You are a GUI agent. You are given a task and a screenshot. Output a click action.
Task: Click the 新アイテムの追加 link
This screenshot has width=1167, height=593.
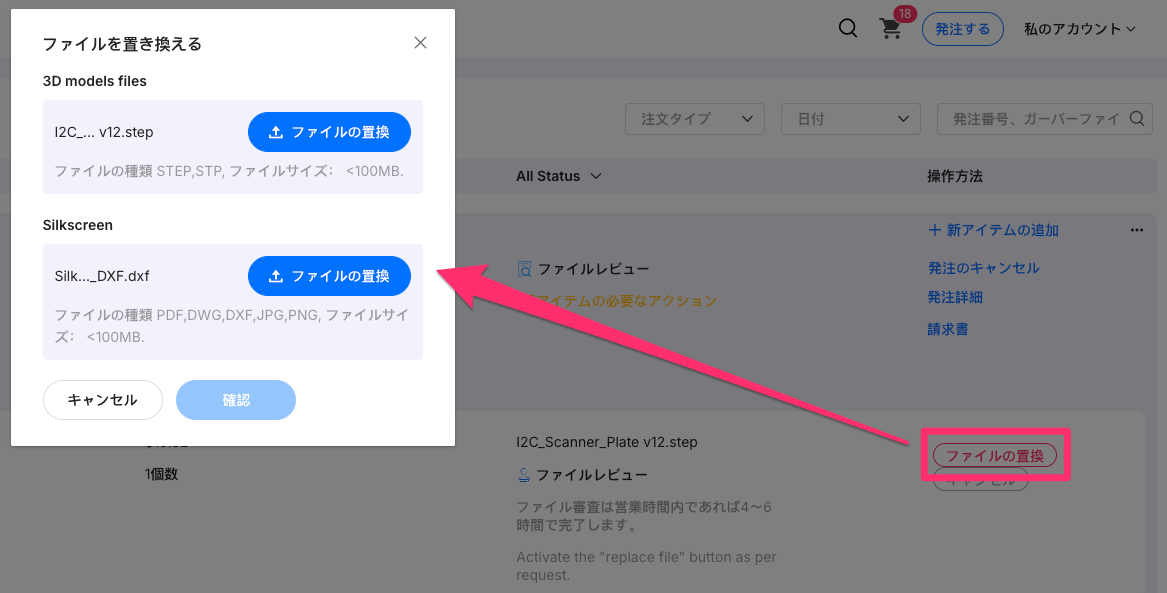click(993, 230)
